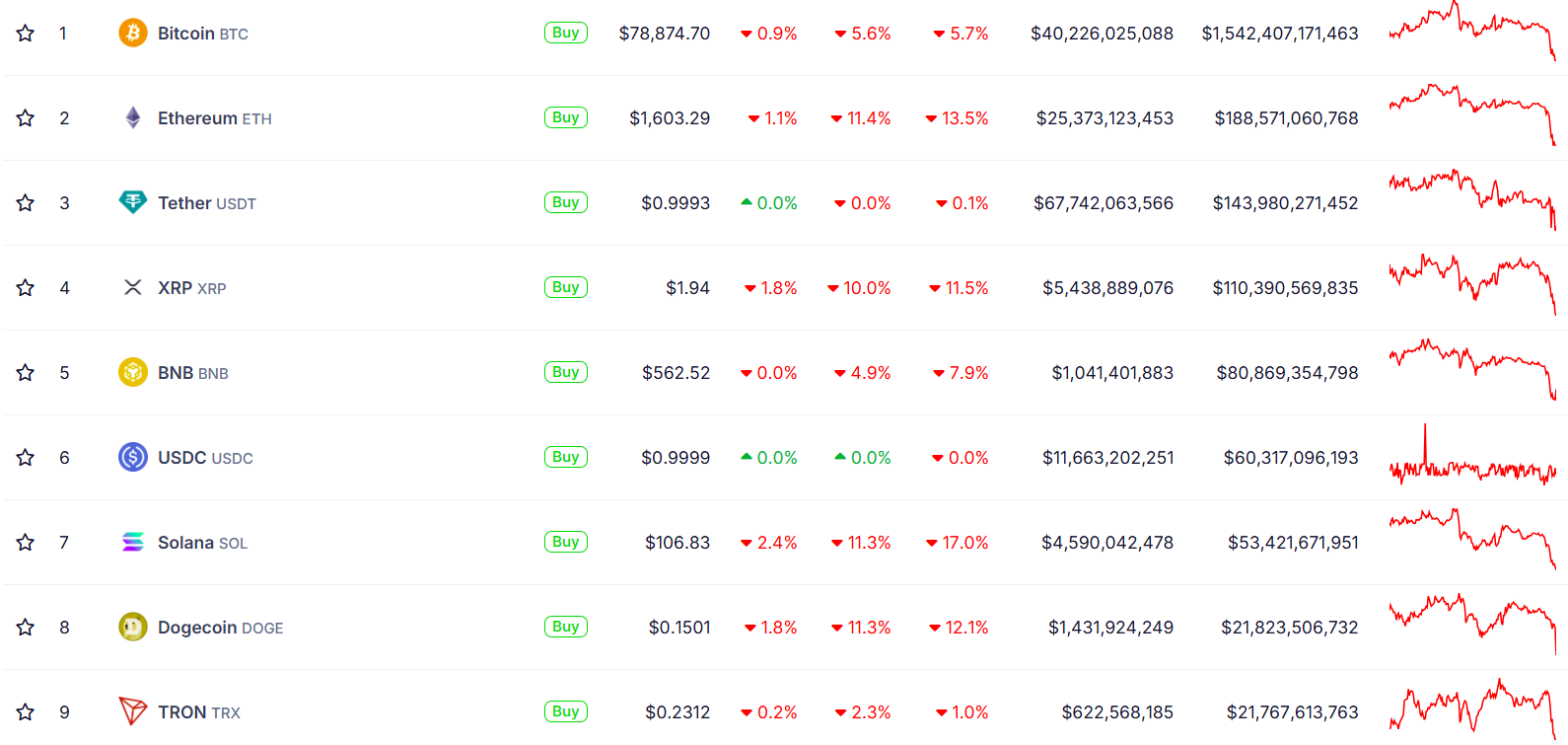Open the USDC 7-day sparkline chart
This screenshot has width=1568, height=745.
[1472, 459]
